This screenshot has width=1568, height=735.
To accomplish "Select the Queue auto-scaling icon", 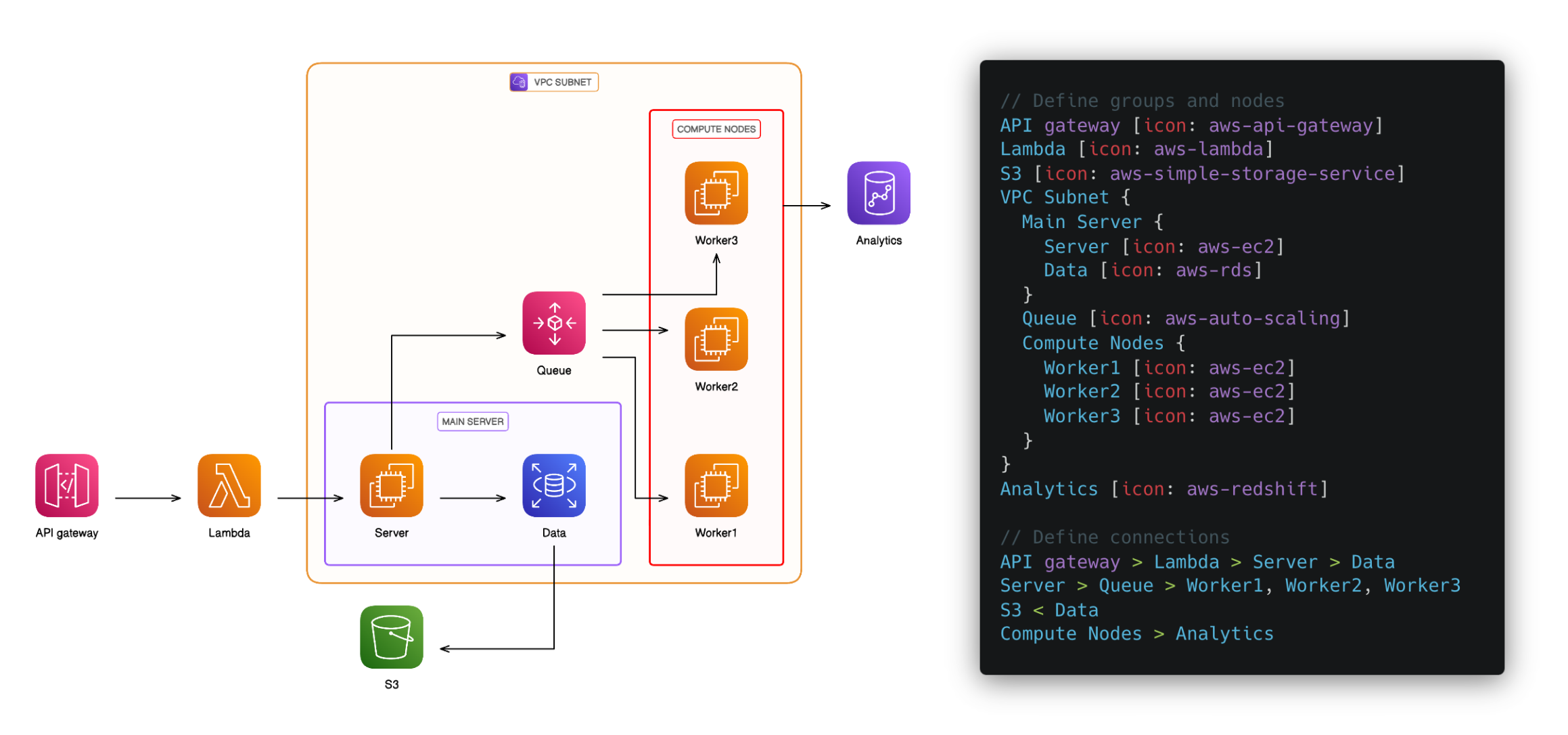I will [x=553, y=323].
